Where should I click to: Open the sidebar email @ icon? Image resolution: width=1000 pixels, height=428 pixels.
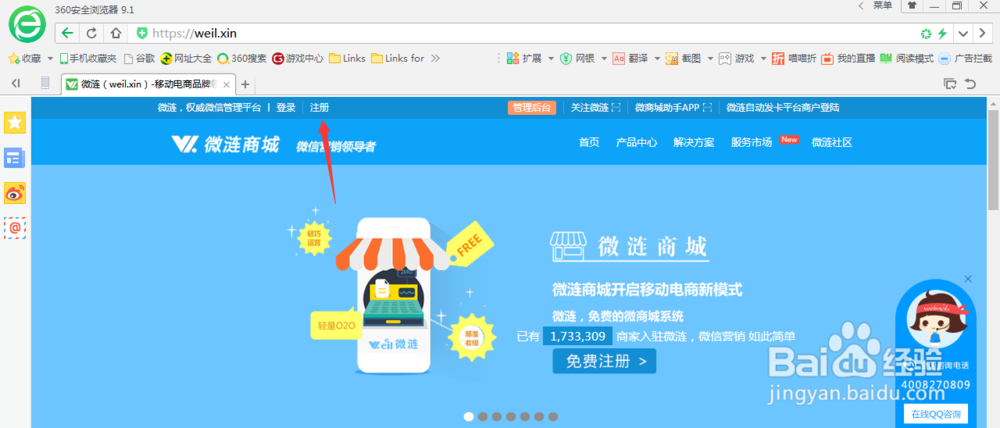coord(15,228)
